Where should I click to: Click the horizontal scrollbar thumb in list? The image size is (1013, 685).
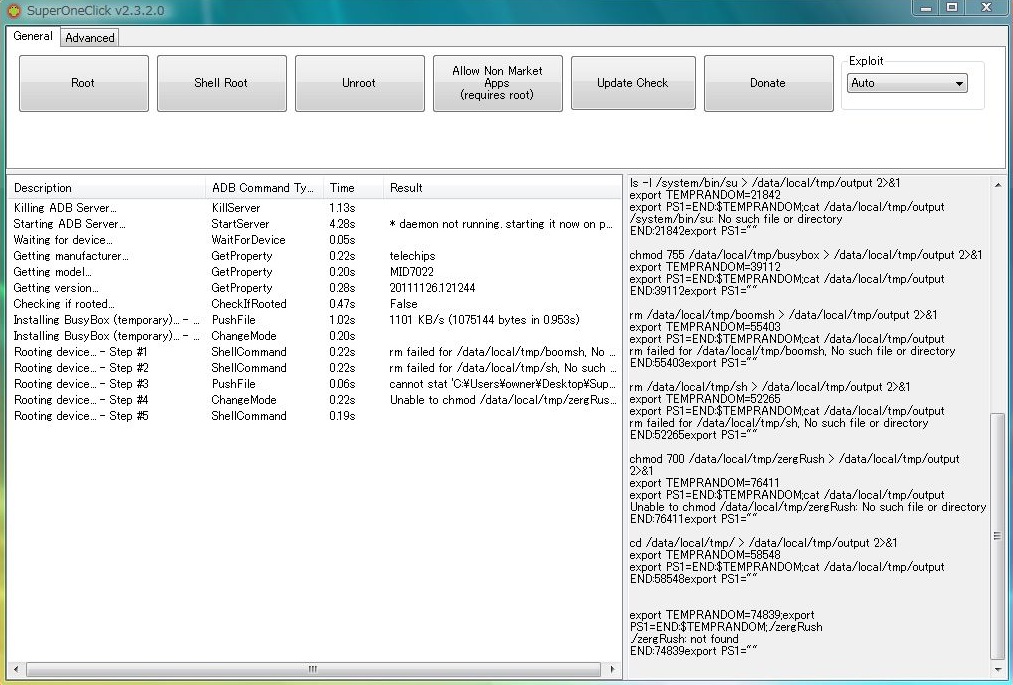[x=312, y=669]
